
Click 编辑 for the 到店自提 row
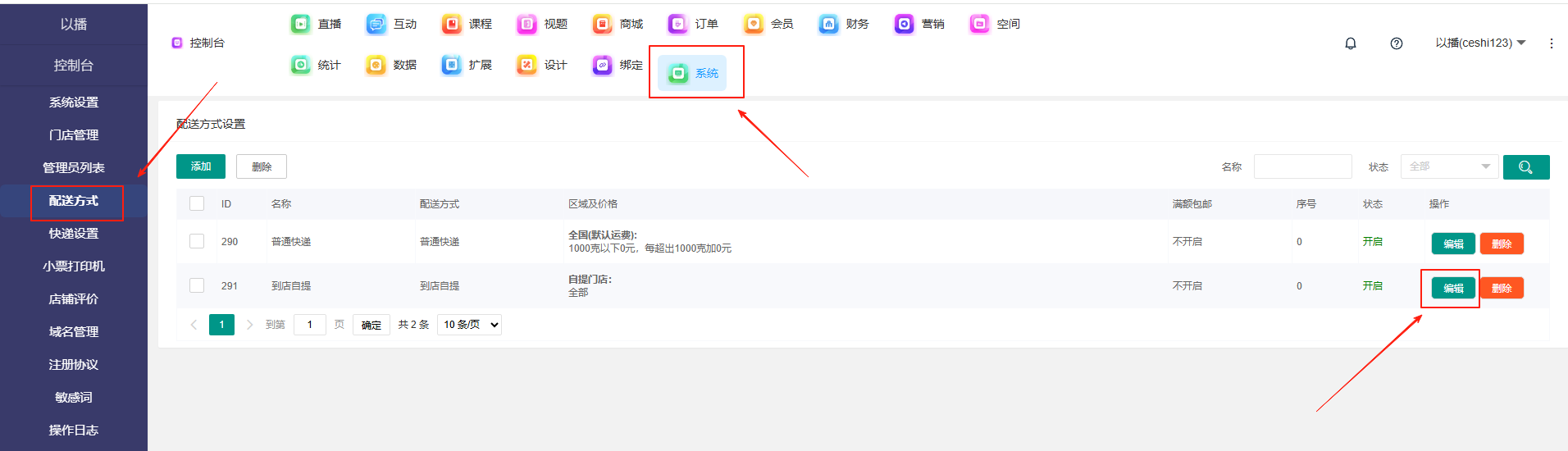(x=1452, y=289)
